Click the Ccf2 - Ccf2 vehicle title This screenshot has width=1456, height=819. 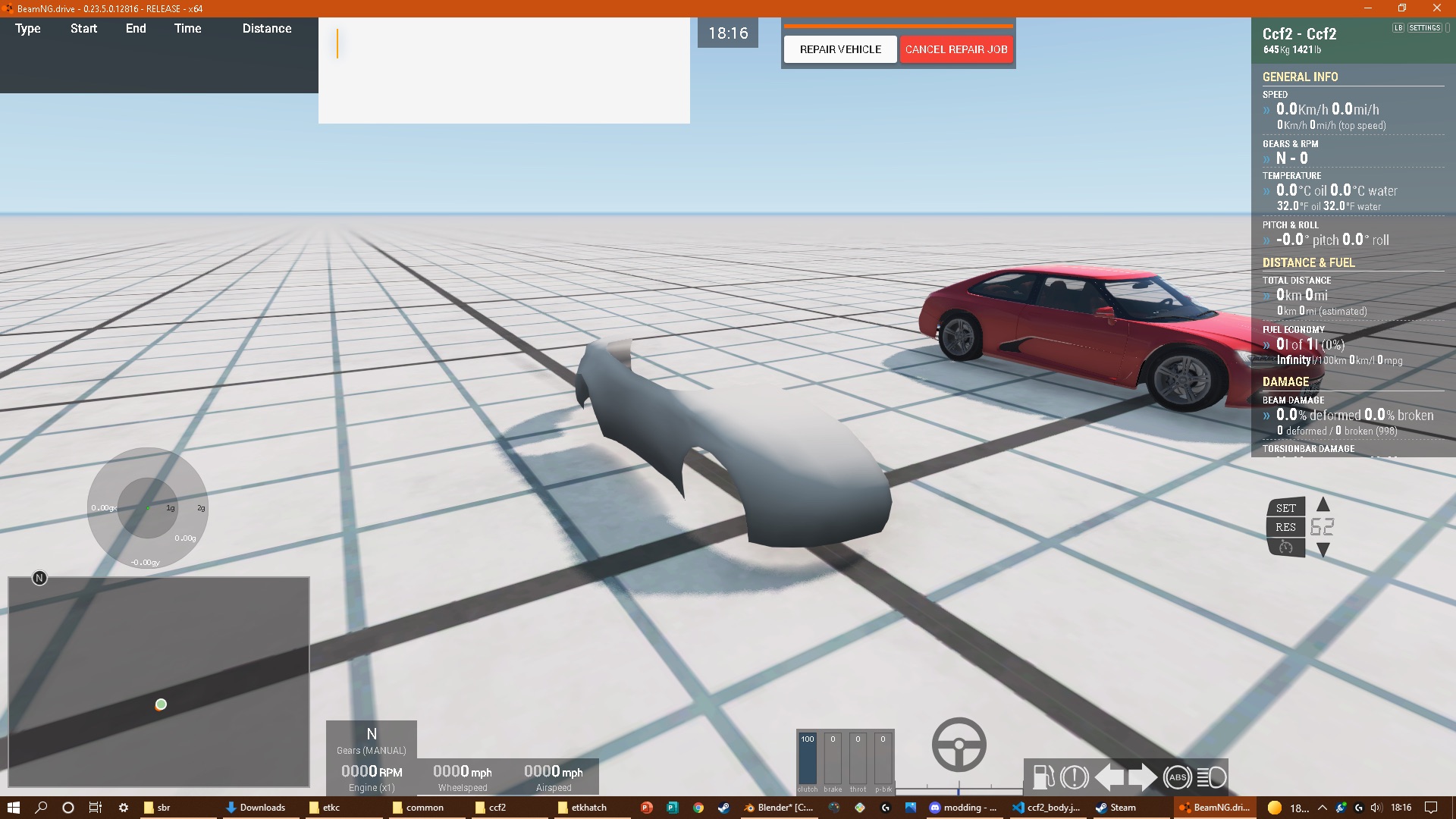(x=1299, y=34)
